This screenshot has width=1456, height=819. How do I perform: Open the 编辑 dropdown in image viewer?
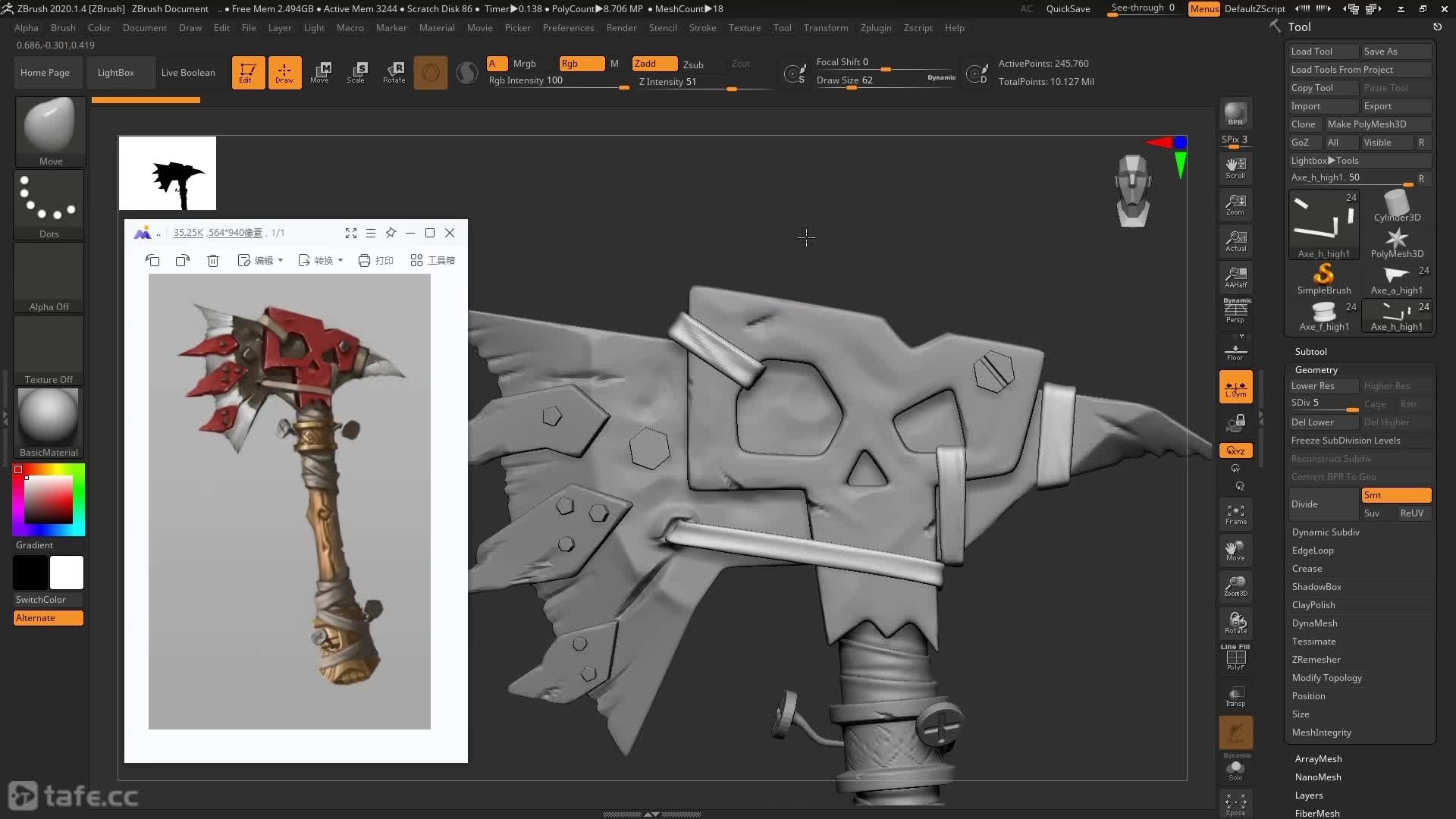click(260, 260)
